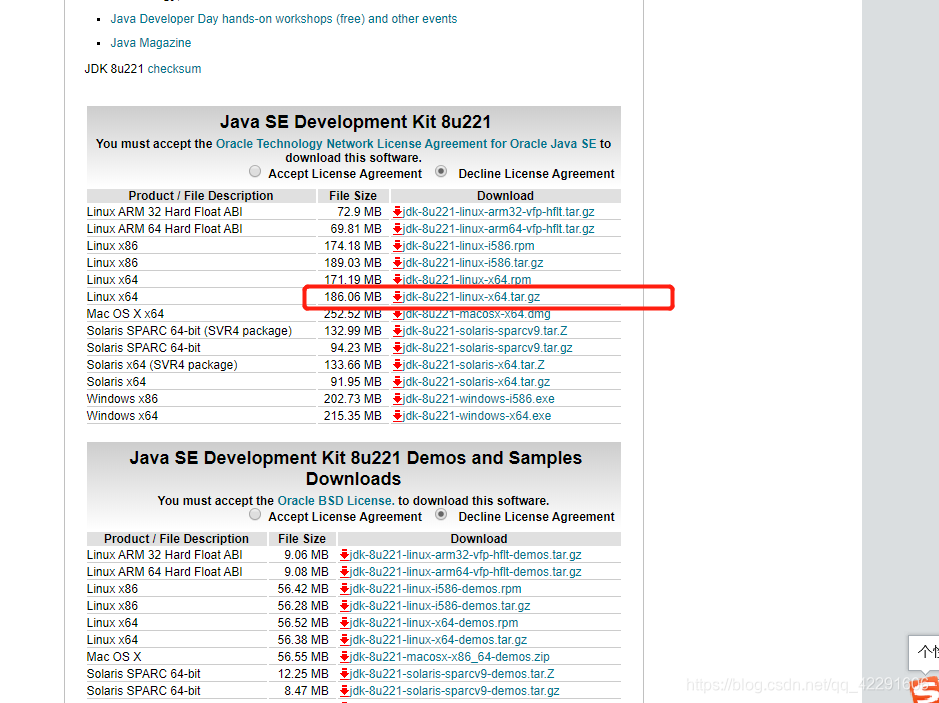Download jdk-8u221-linux-i586-demos.tar.gz
Viewport: 939px width, 703px height.
coord(440,606)
